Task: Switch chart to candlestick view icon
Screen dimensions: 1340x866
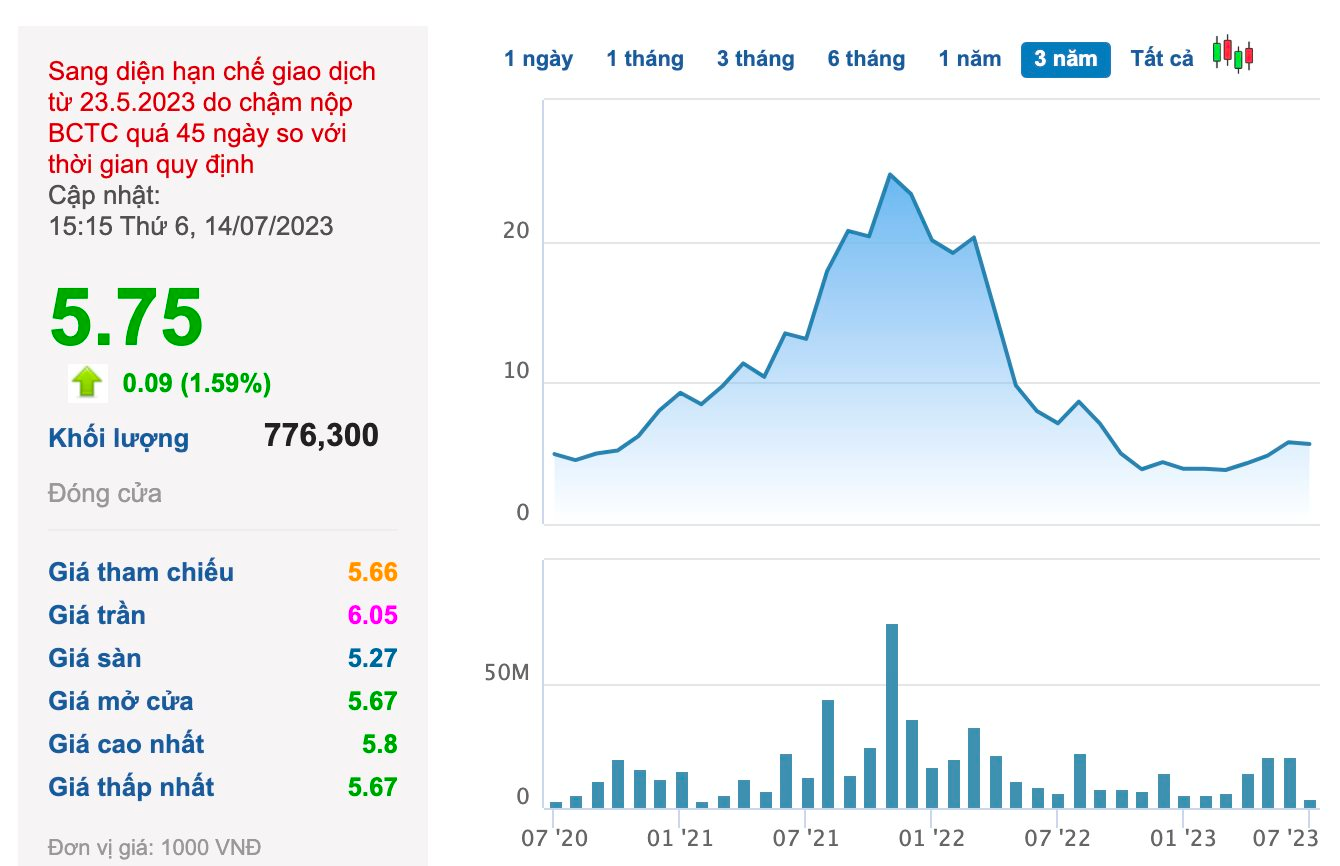Action: 1233,55
